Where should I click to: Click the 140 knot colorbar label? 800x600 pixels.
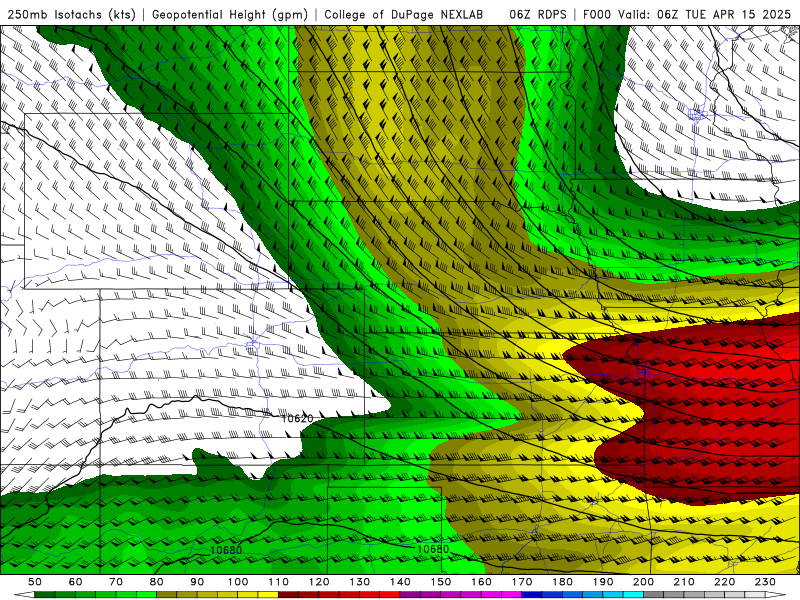(x=400, y=582)
